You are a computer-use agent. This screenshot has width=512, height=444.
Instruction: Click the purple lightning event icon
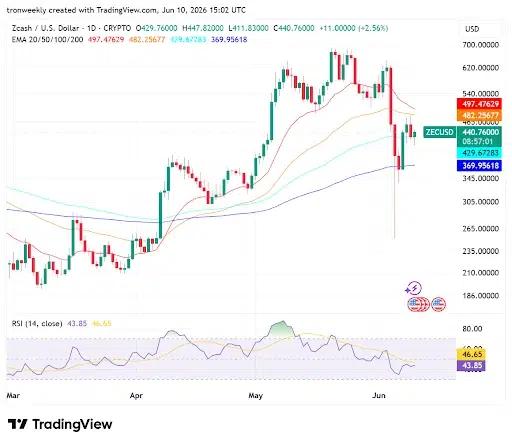(x=414, y=288)
